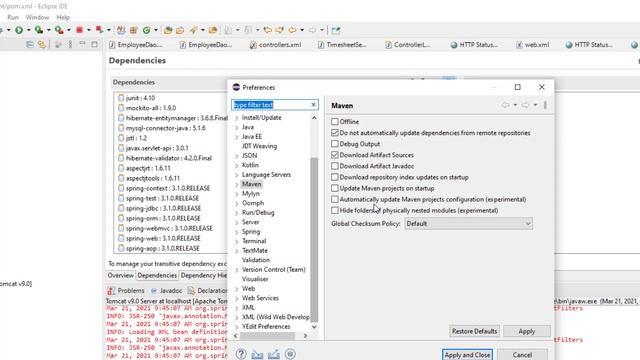Expand the Maven preferences node arrow

(x=237, y=184)
